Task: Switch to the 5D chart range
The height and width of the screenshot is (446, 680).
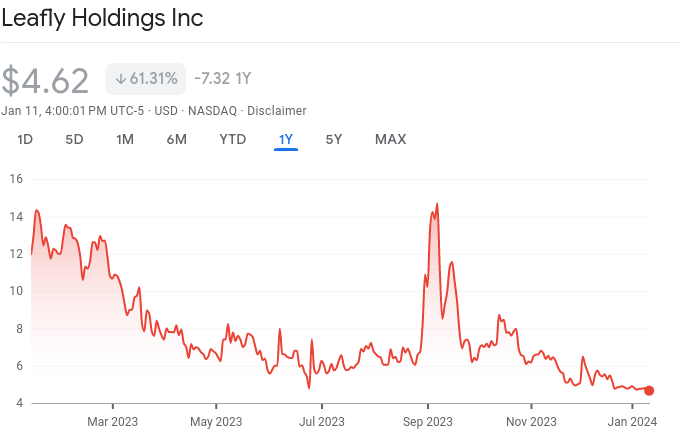Action: pyautogui.click(x=74, y=139)
